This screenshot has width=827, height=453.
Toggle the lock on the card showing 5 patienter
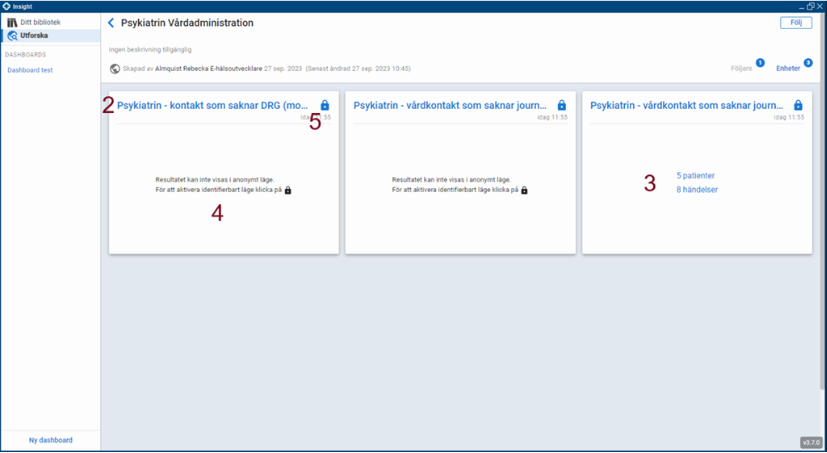(798, 105)
